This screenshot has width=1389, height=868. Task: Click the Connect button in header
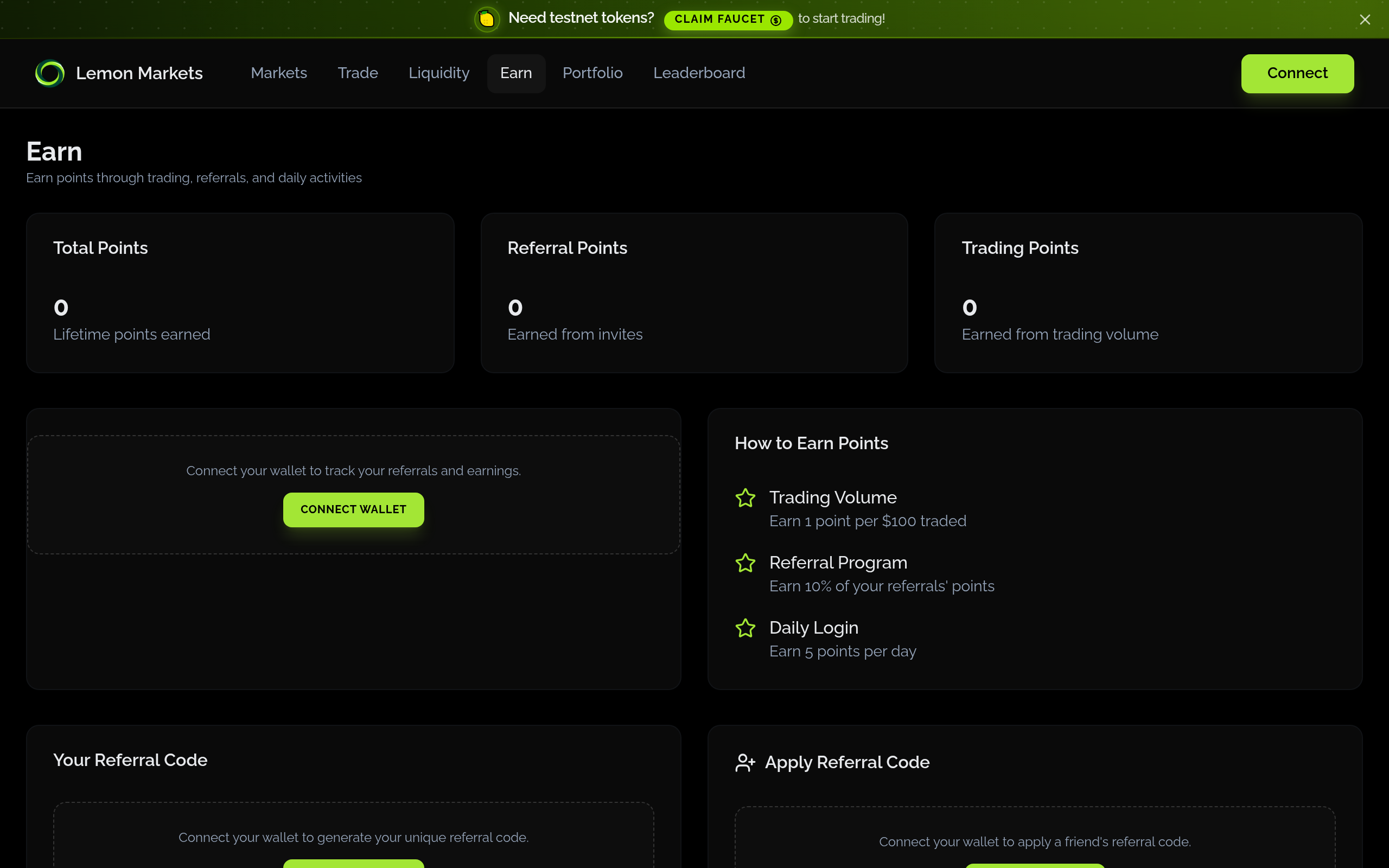1297,73
